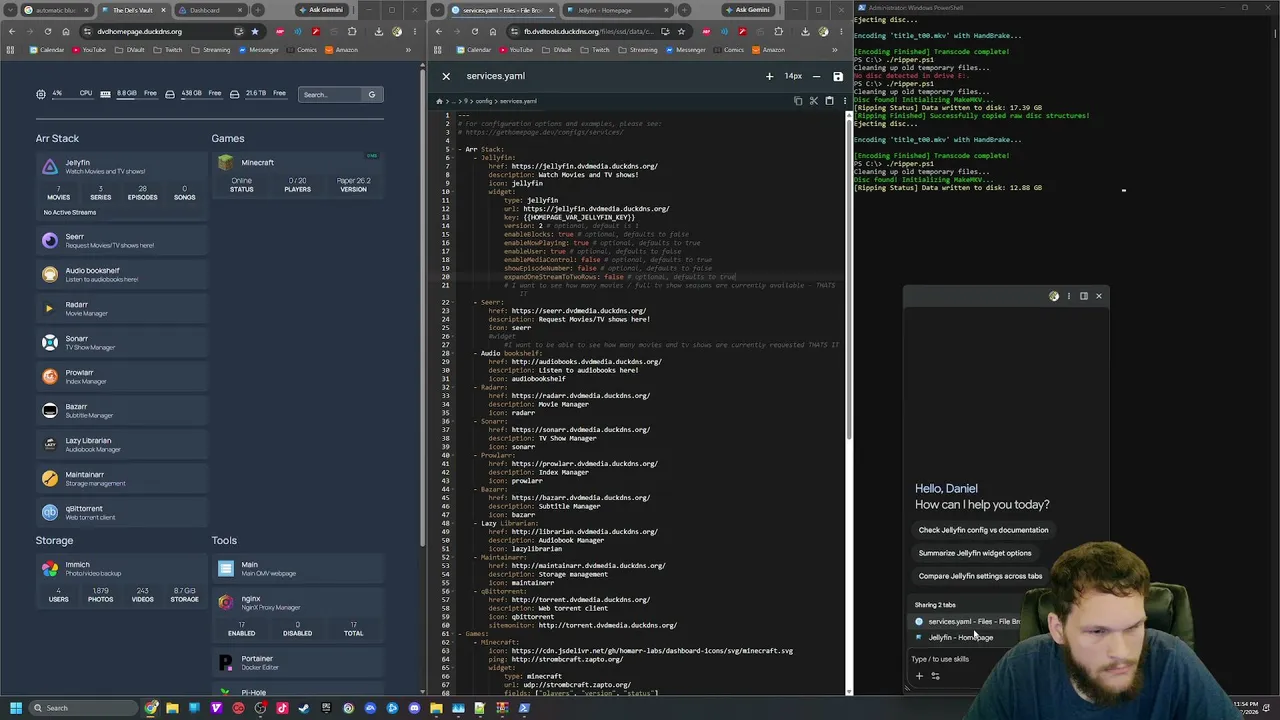The width and height of the screenshot is (1280, 720).
Task: Open the Gemini panel three-dot menu
Action: pyautogui.click(x=1068, y=296)
